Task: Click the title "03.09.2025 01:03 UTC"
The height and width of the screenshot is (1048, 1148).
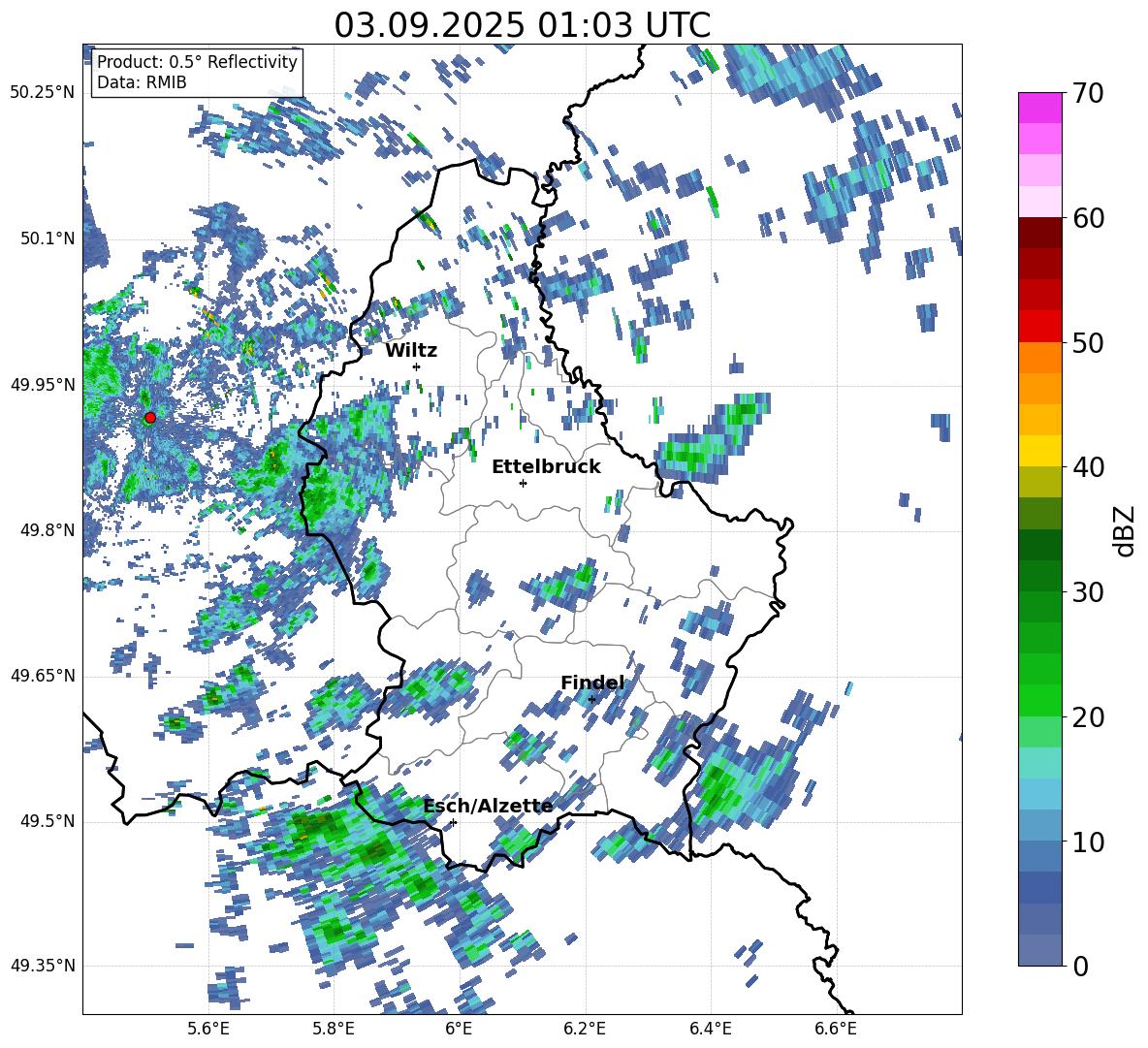Action: (522, 25)
